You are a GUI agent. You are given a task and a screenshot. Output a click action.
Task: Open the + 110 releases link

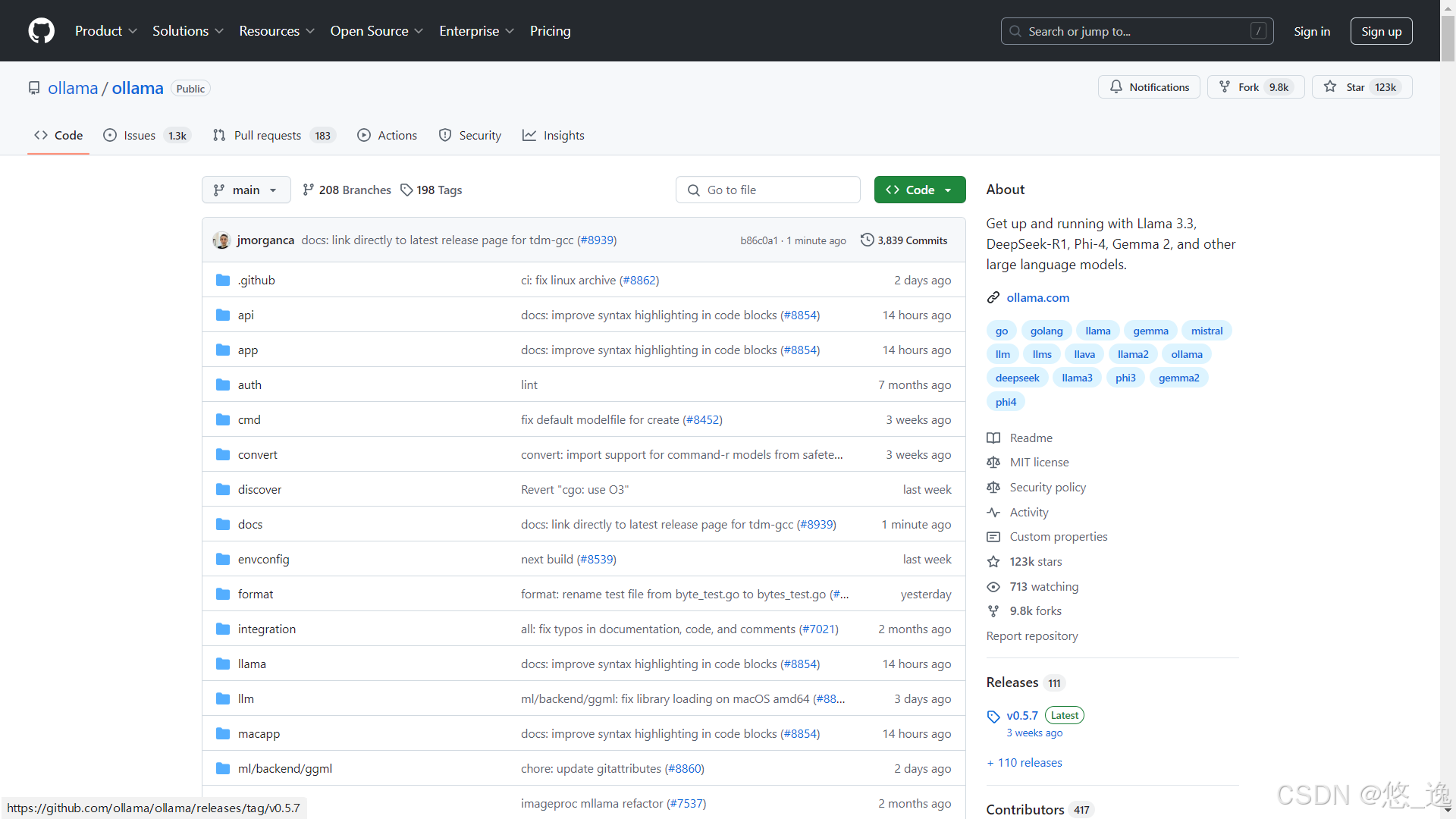(x=1024, y=763)
